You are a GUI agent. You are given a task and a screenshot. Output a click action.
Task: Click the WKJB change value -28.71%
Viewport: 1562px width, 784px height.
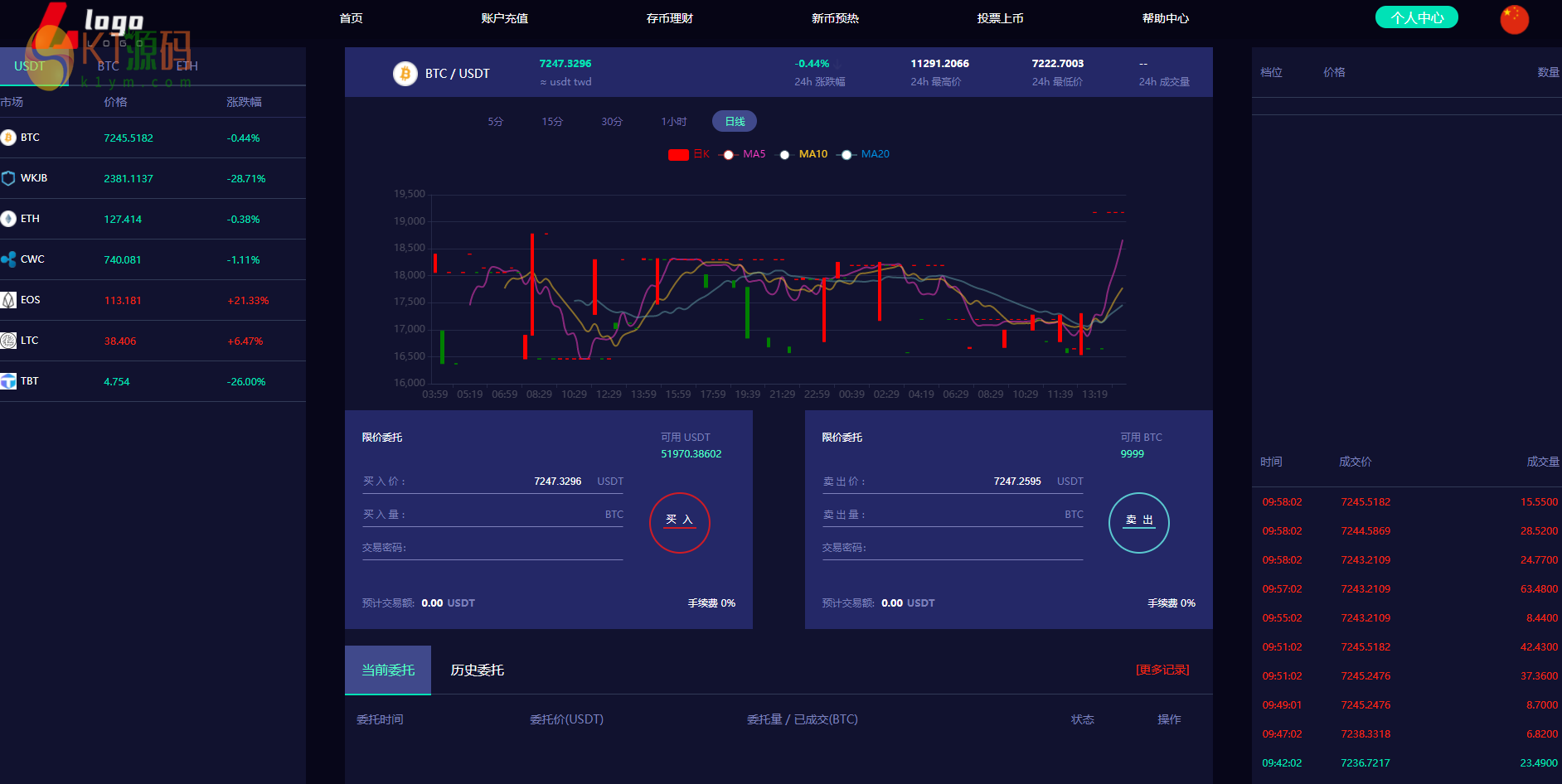[246, 179]
